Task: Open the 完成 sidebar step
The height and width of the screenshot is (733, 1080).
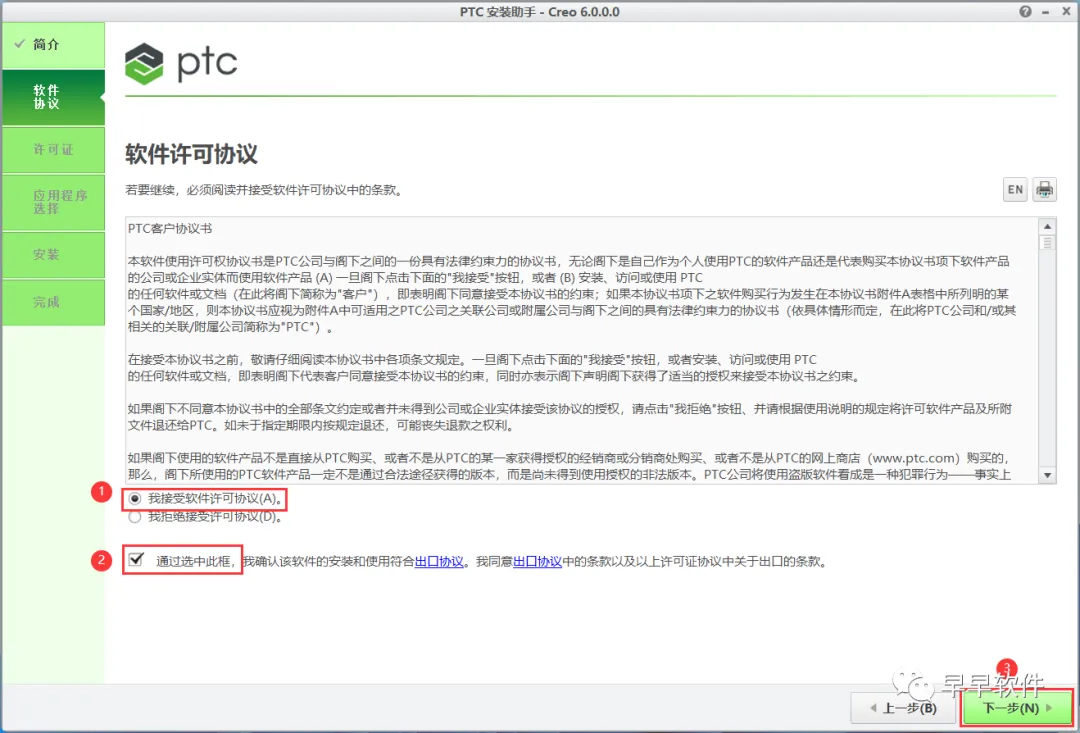Action: click(x=54, y=302)
